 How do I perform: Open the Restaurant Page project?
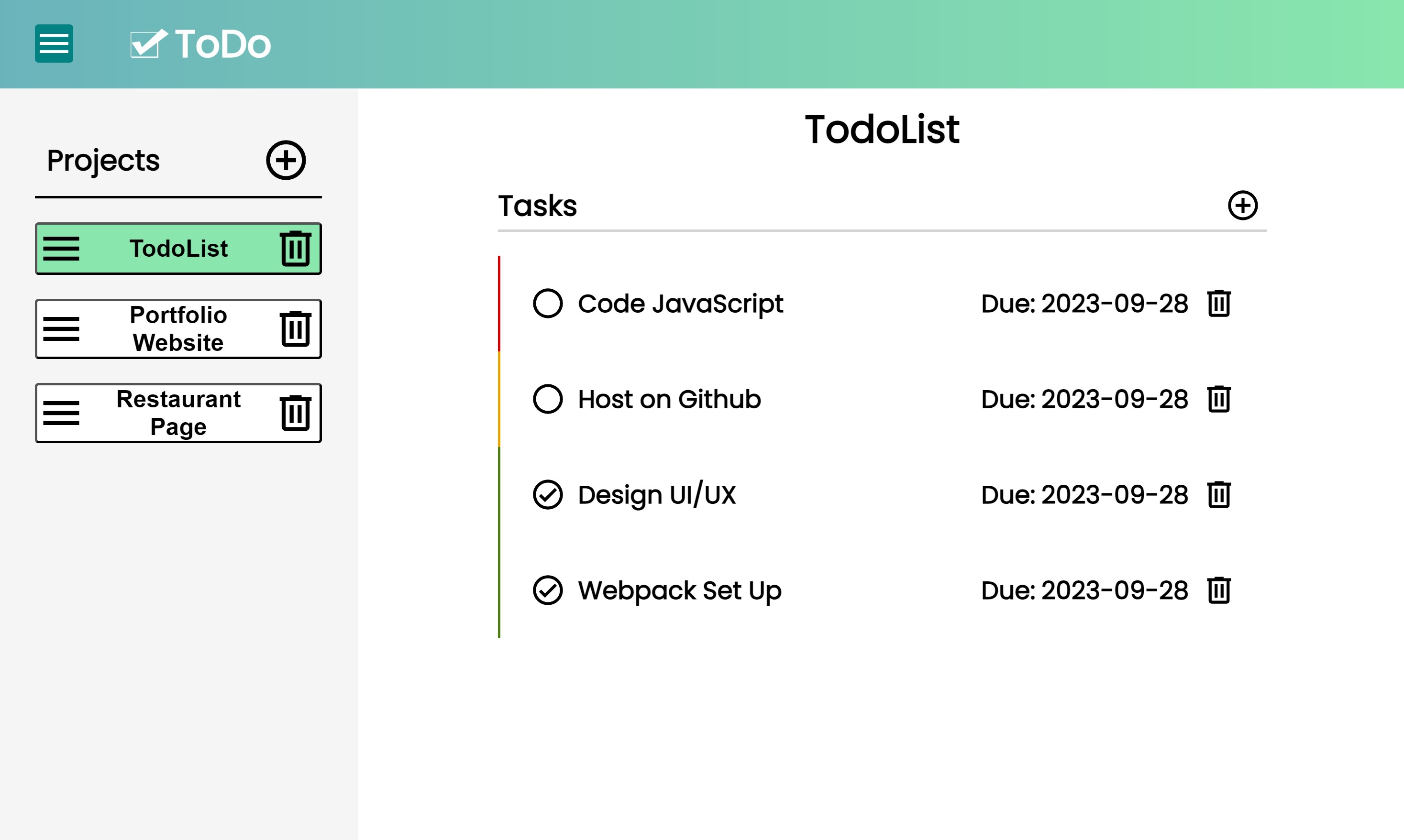178,413
